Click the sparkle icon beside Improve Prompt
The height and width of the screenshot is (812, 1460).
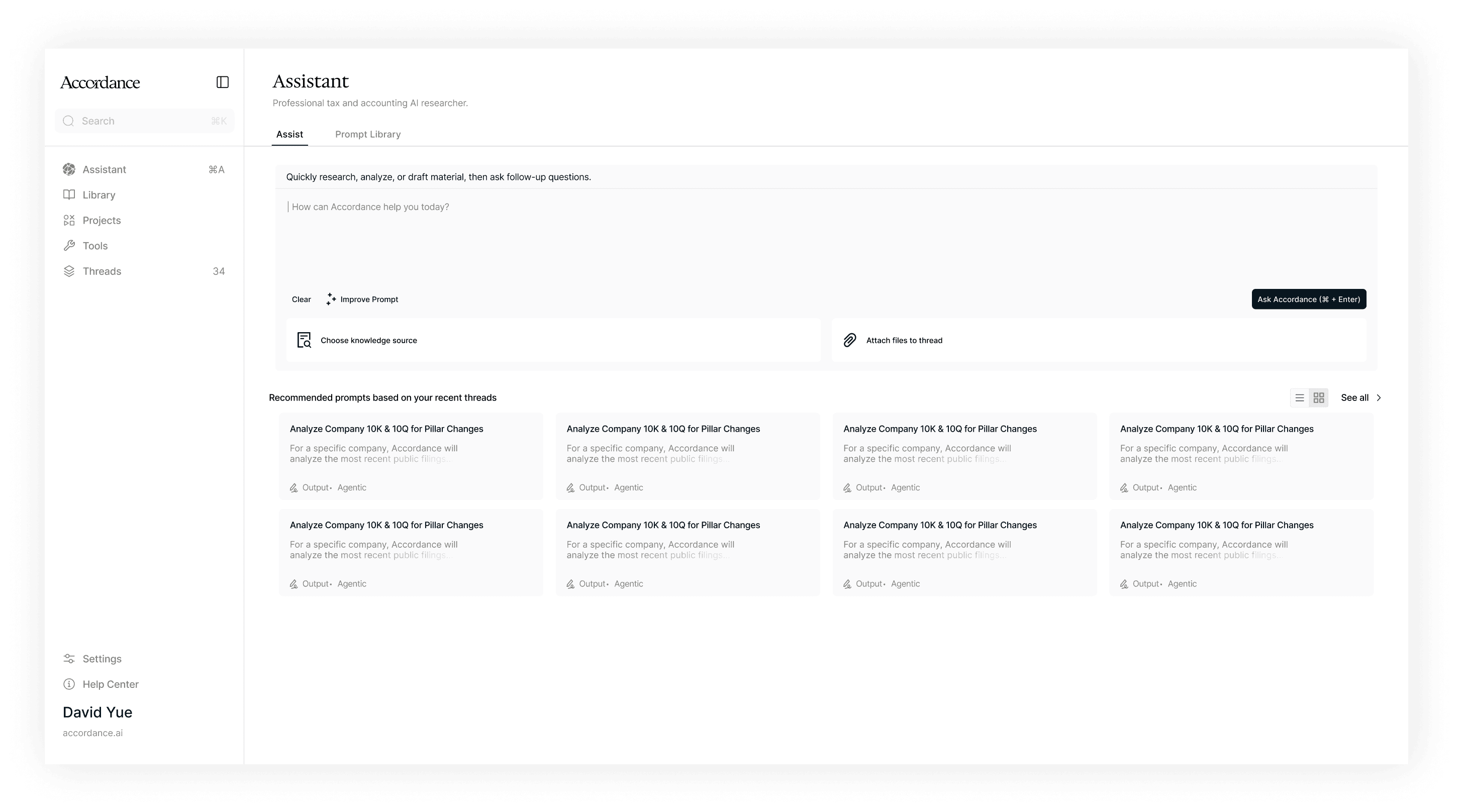click(331, 299)
